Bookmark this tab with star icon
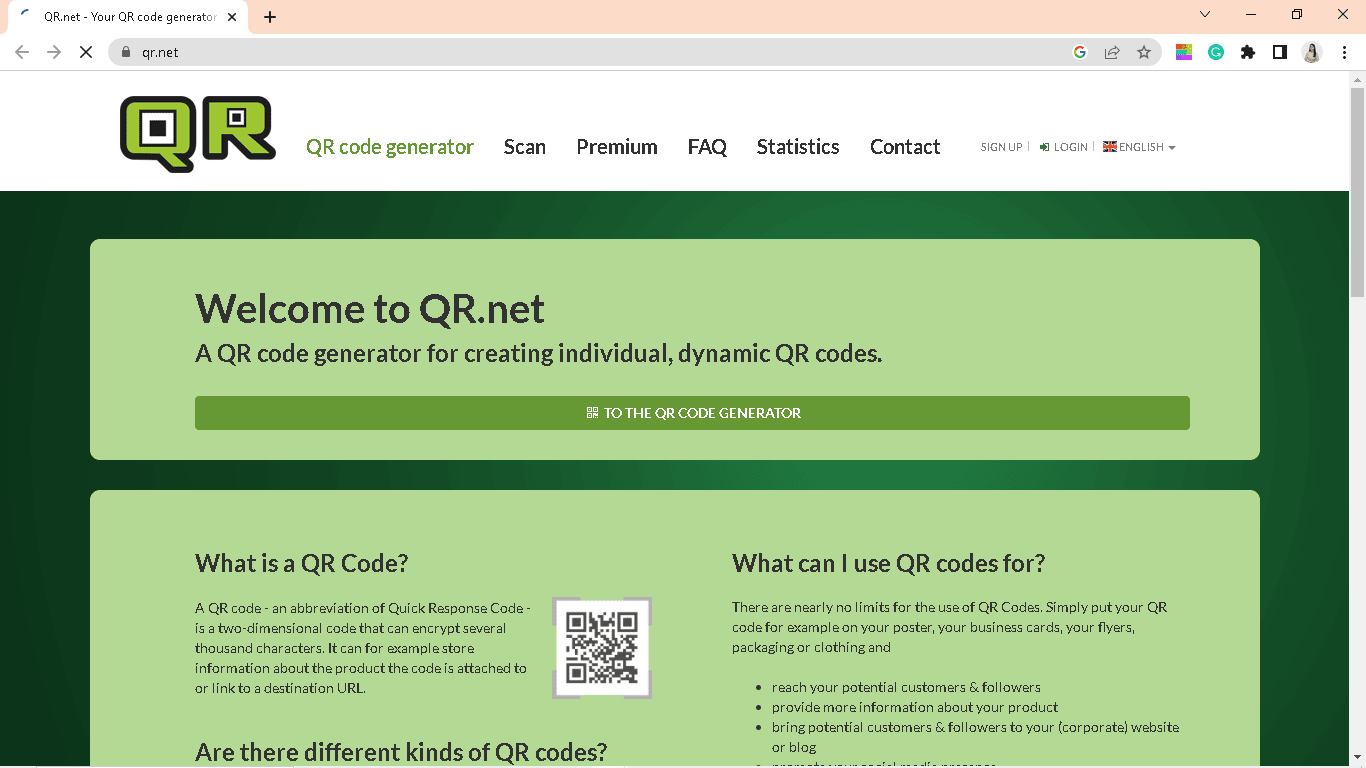1366x768 pixels. 1144,52
